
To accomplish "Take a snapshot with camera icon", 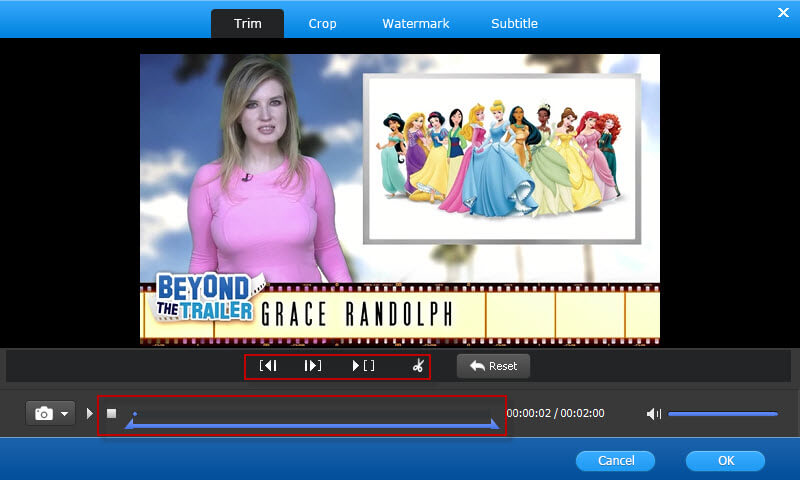I will (44, 413).
